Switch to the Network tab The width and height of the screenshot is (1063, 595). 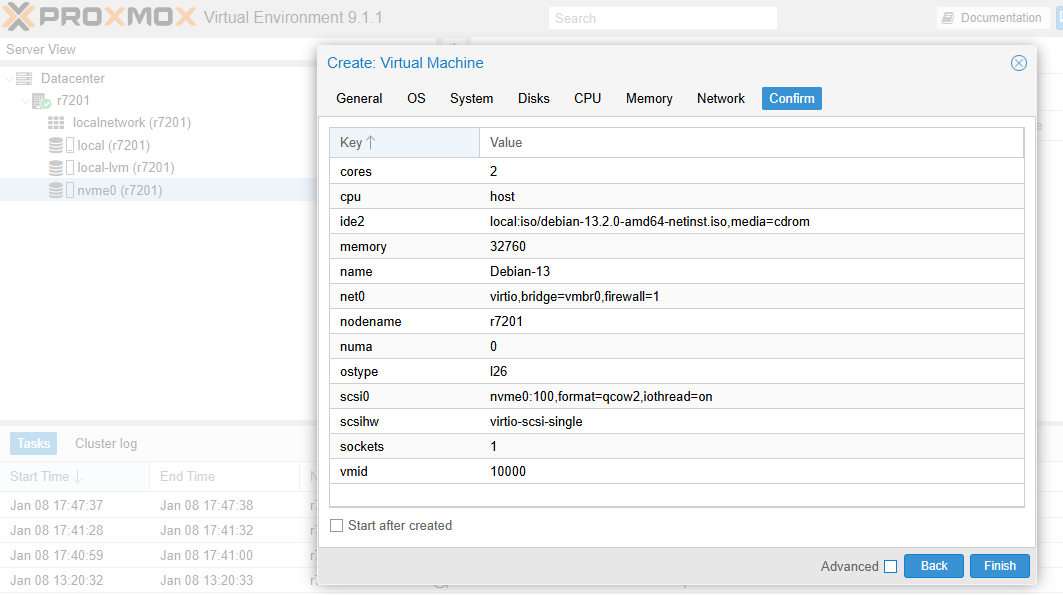[720, 99]
